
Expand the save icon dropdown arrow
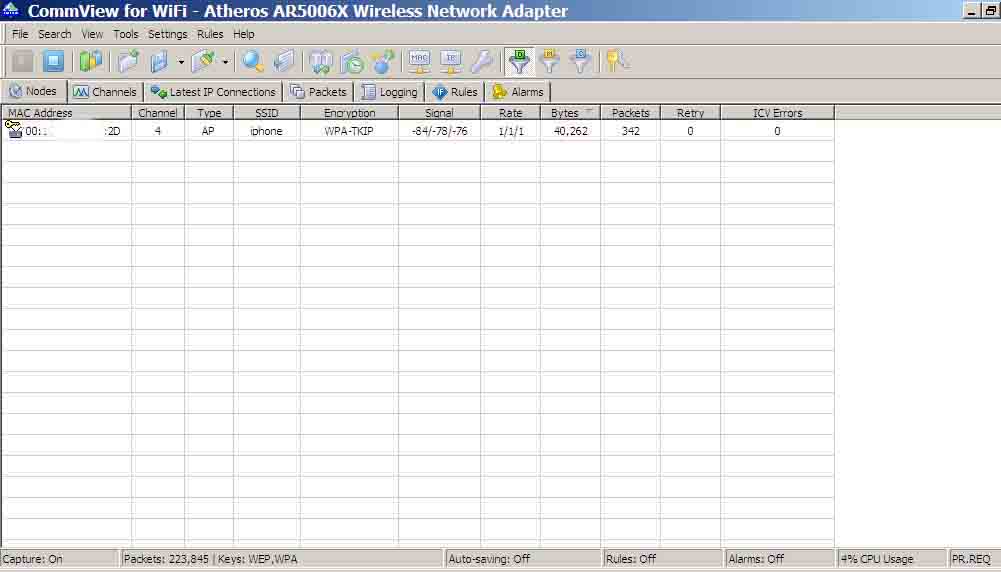tap(181, 62)
